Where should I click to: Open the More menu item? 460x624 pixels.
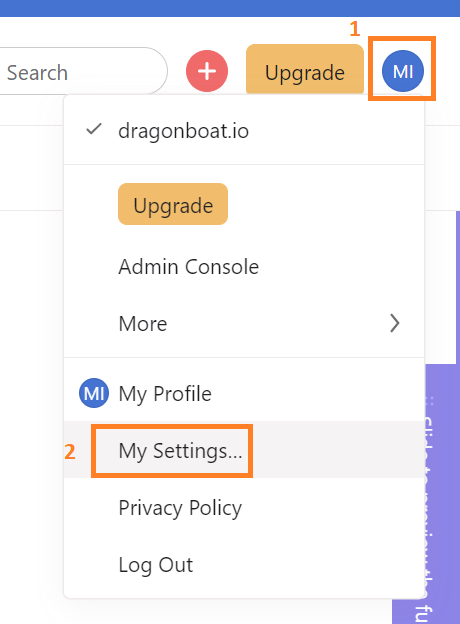point(244,323)
